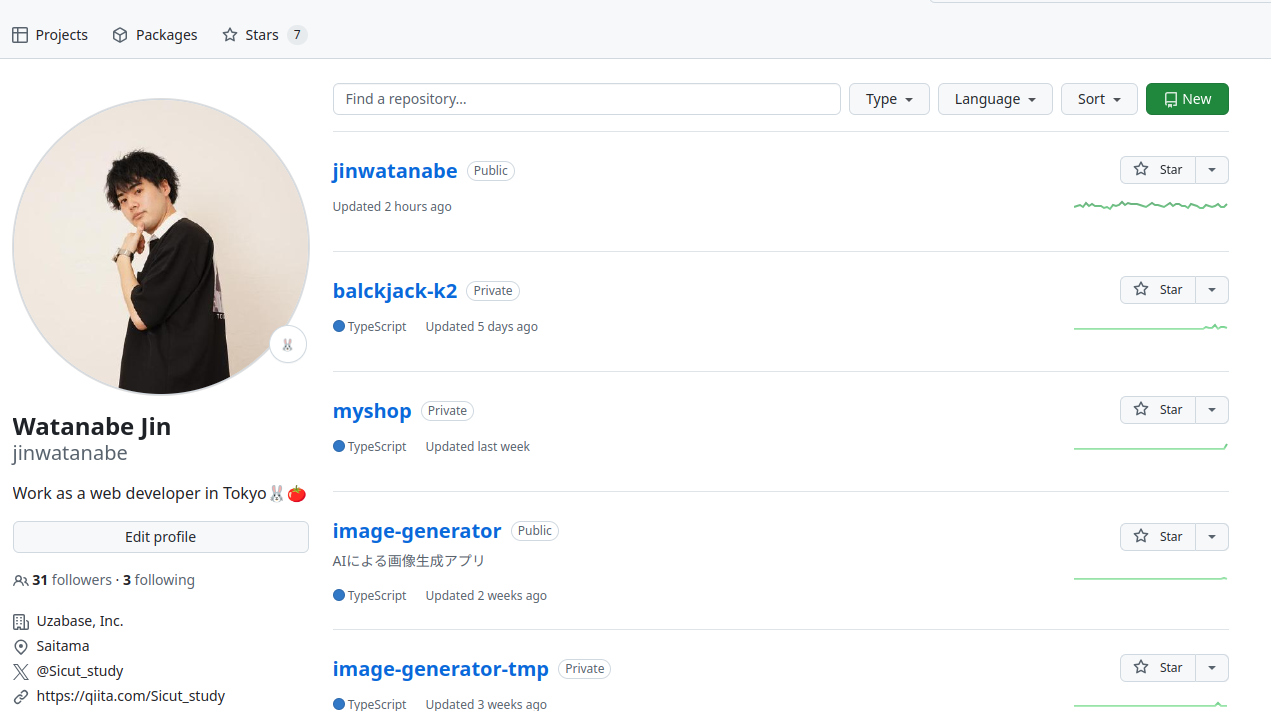Viewport: 1271px width, 711px height.
Task: Open the Packages tab
Action: (x=155, y=35)
